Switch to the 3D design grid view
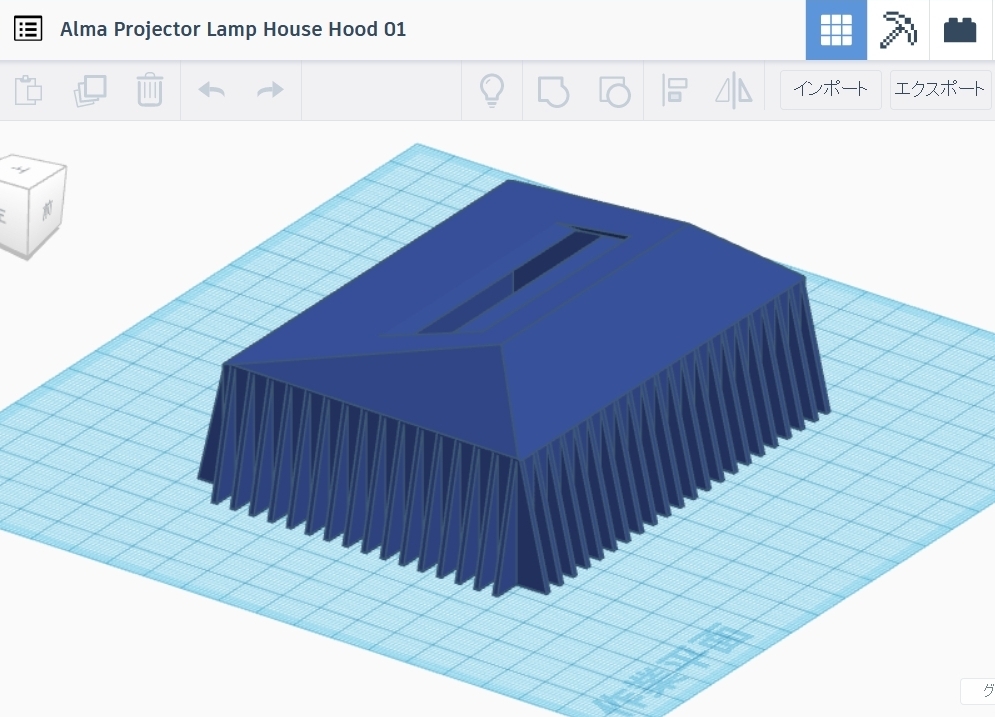The height and width of the screenshot is (717, 995). point(836,30)
